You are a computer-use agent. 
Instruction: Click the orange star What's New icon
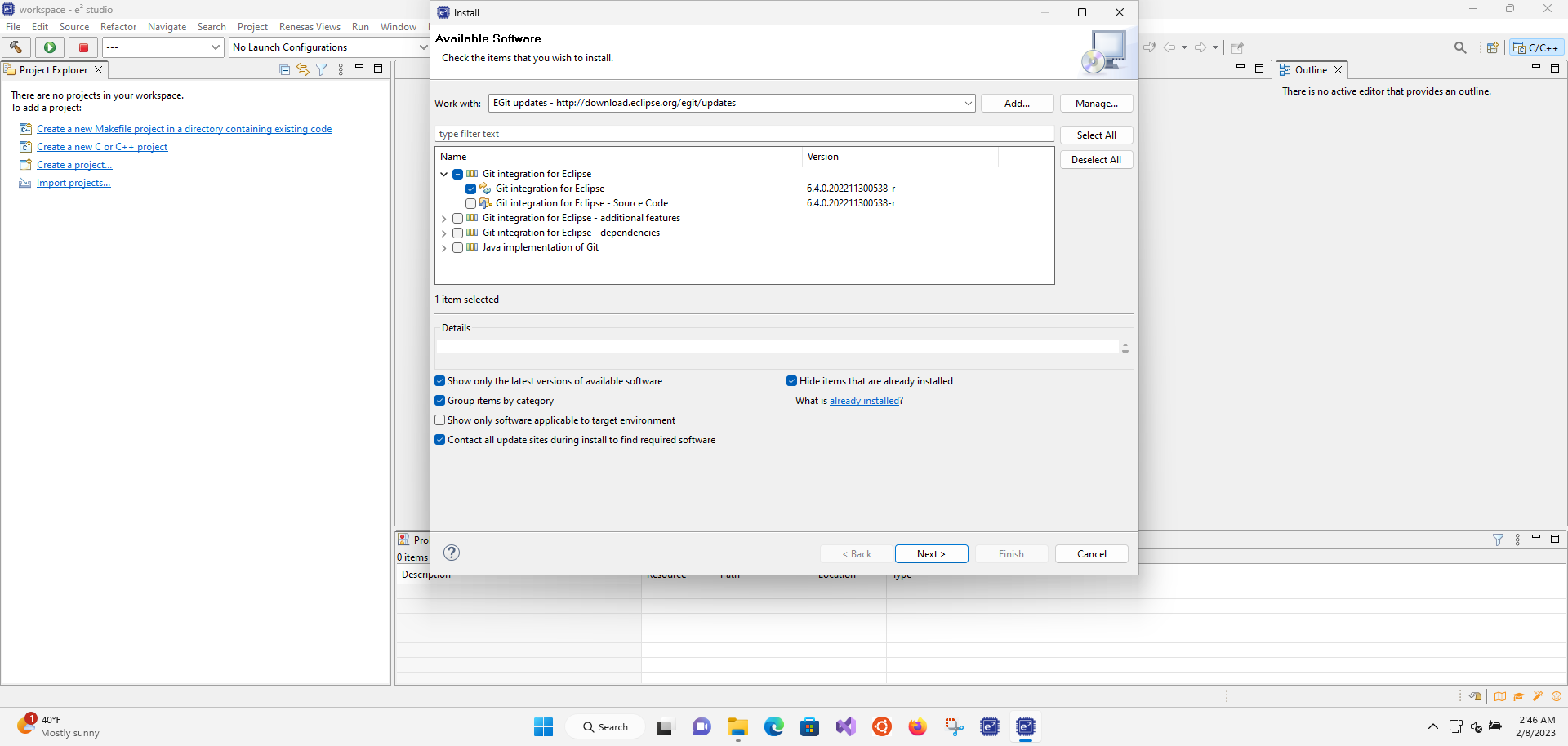click(x=1557, y=697)
